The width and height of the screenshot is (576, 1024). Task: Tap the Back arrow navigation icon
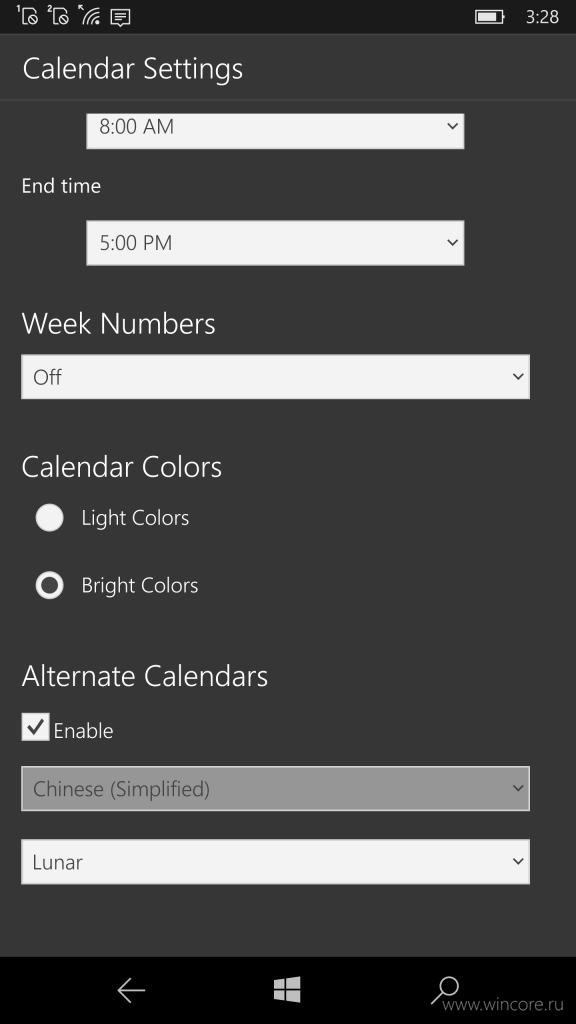(x=131, y=991)
